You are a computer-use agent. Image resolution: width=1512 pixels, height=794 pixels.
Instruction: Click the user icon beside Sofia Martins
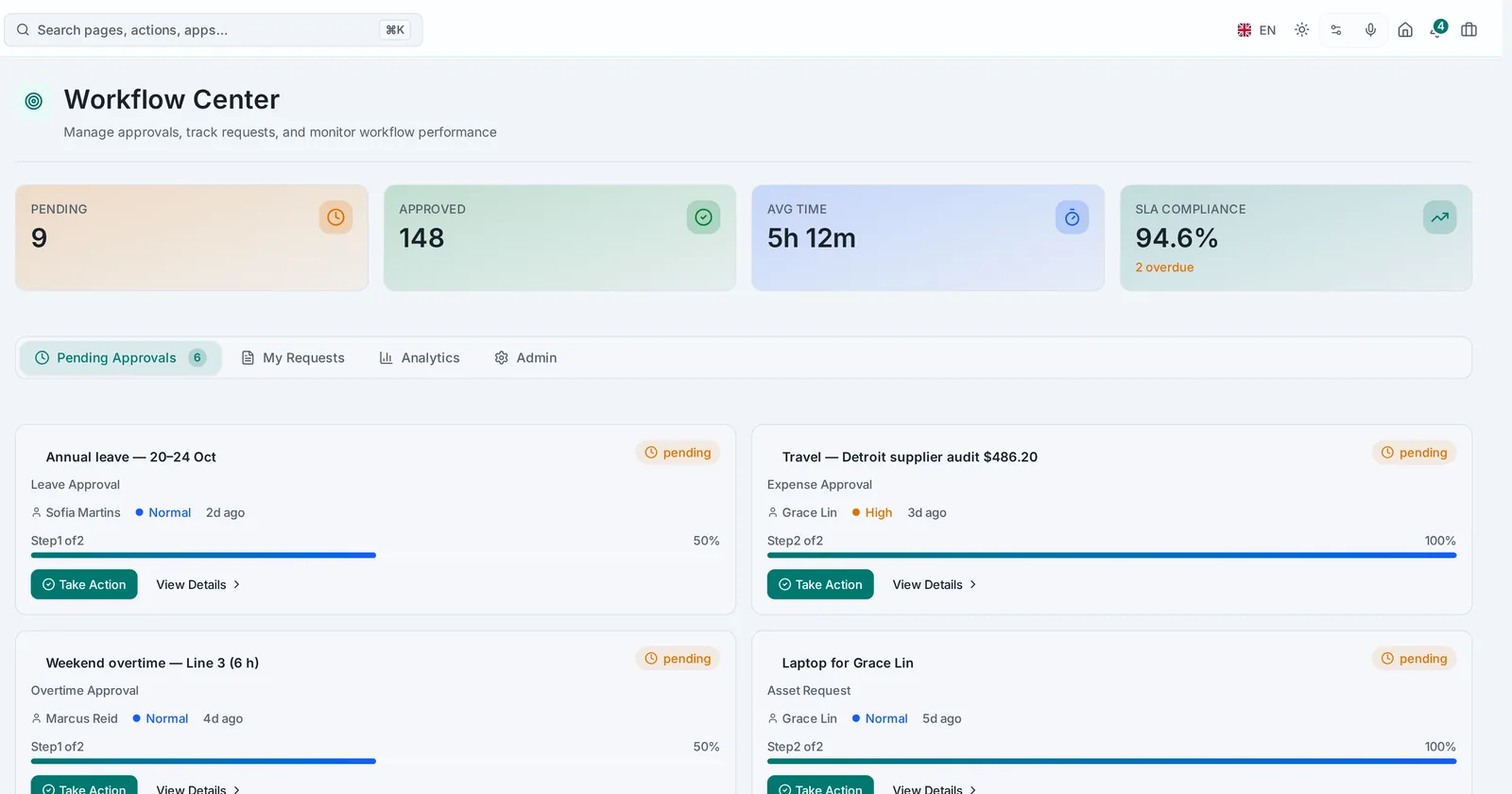click(37, 512)
